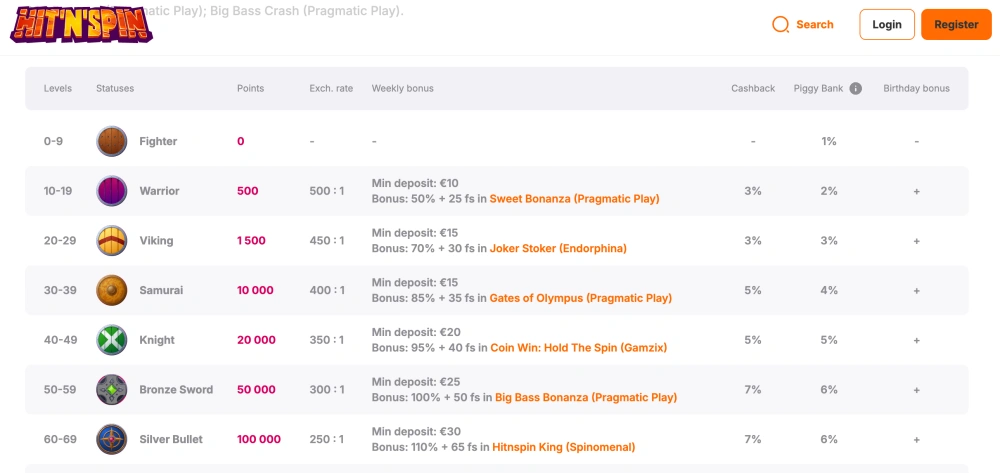The width and height of the screenshot is (1000, 473).
Task: Click the 50 000 points value
Action: pyautogui.click(x=256, y=390)
